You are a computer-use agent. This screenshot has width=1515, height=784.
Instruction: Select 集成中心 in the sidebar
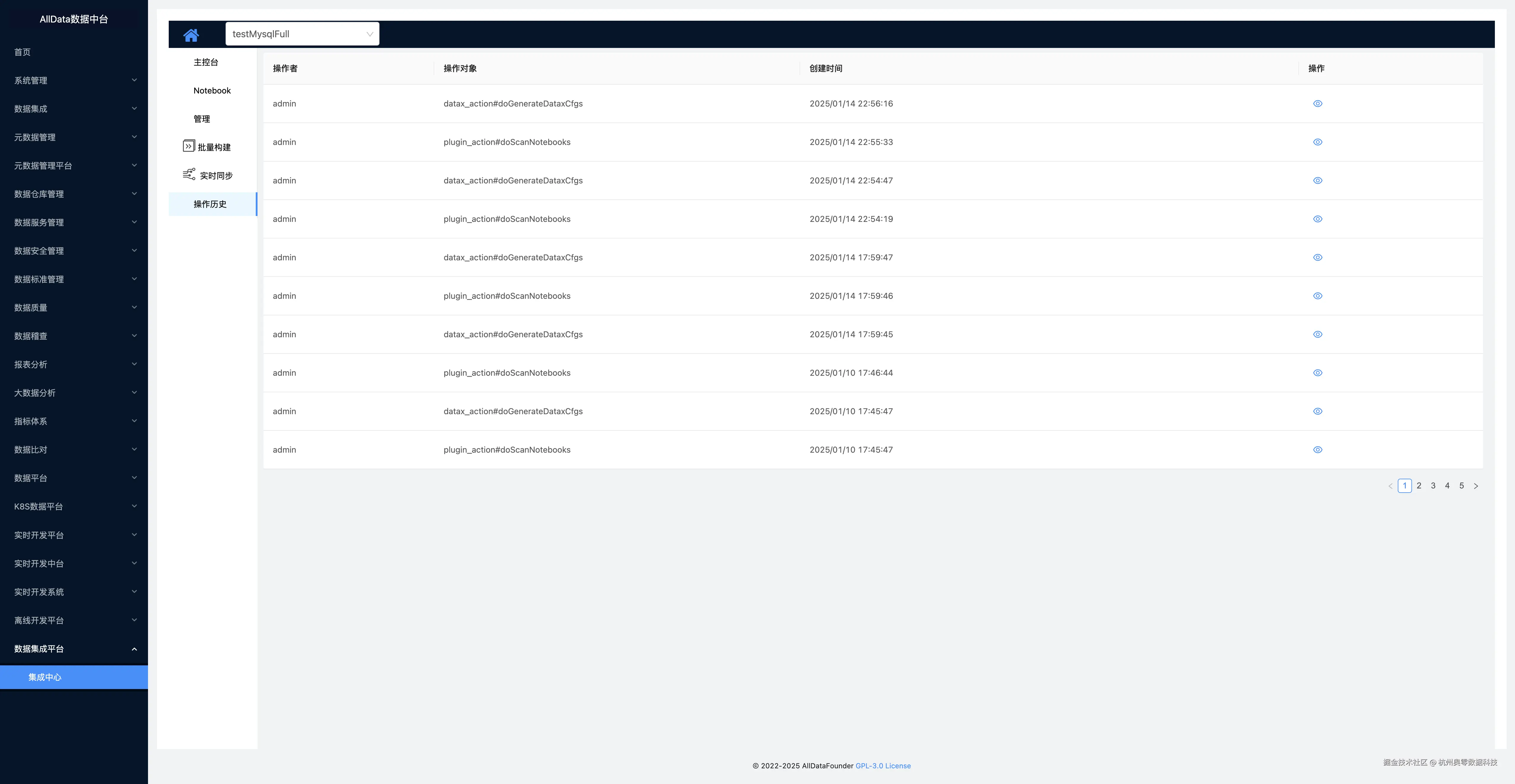tap(45, 677)
